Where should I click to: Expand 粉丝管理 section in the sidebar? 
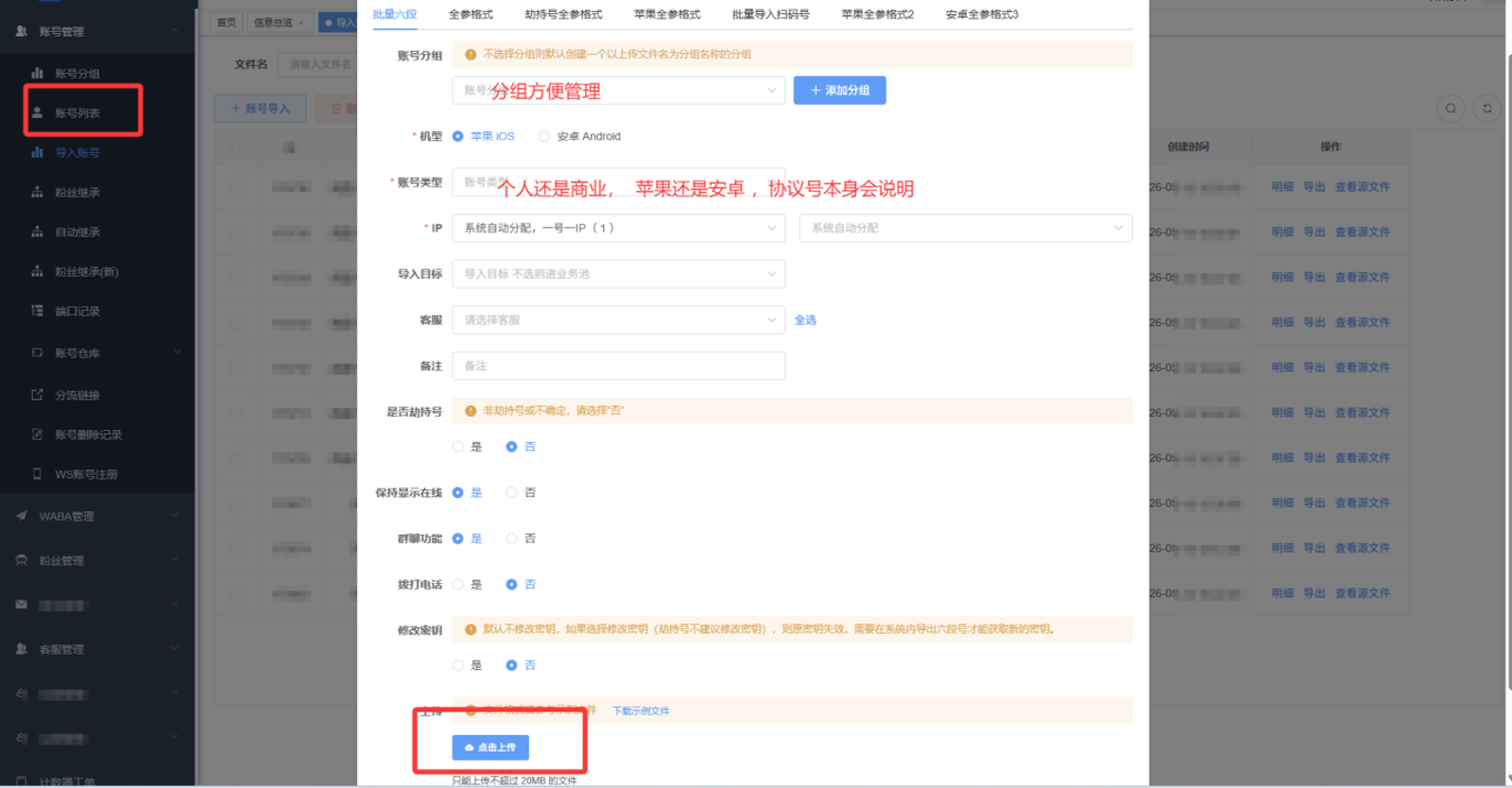[x=174, y=560]
